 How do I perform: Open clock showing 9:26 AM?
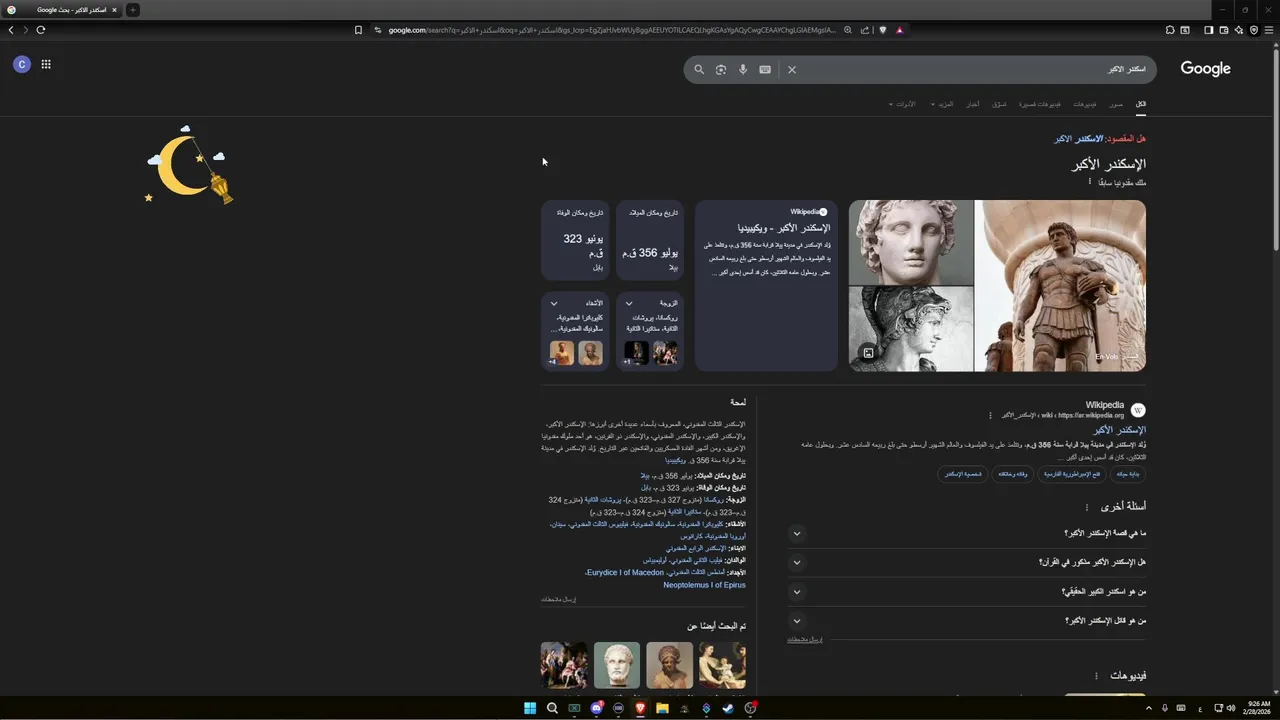1259,708
